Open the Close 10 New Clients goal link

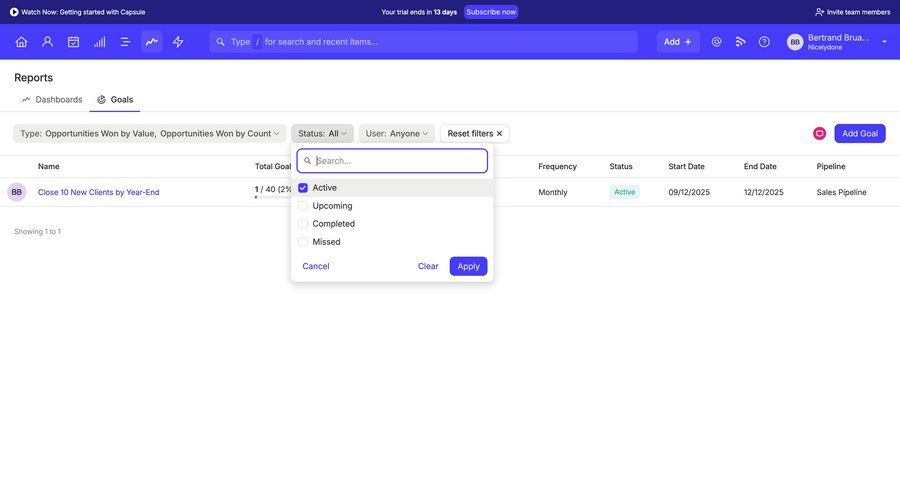coord(98,192)
